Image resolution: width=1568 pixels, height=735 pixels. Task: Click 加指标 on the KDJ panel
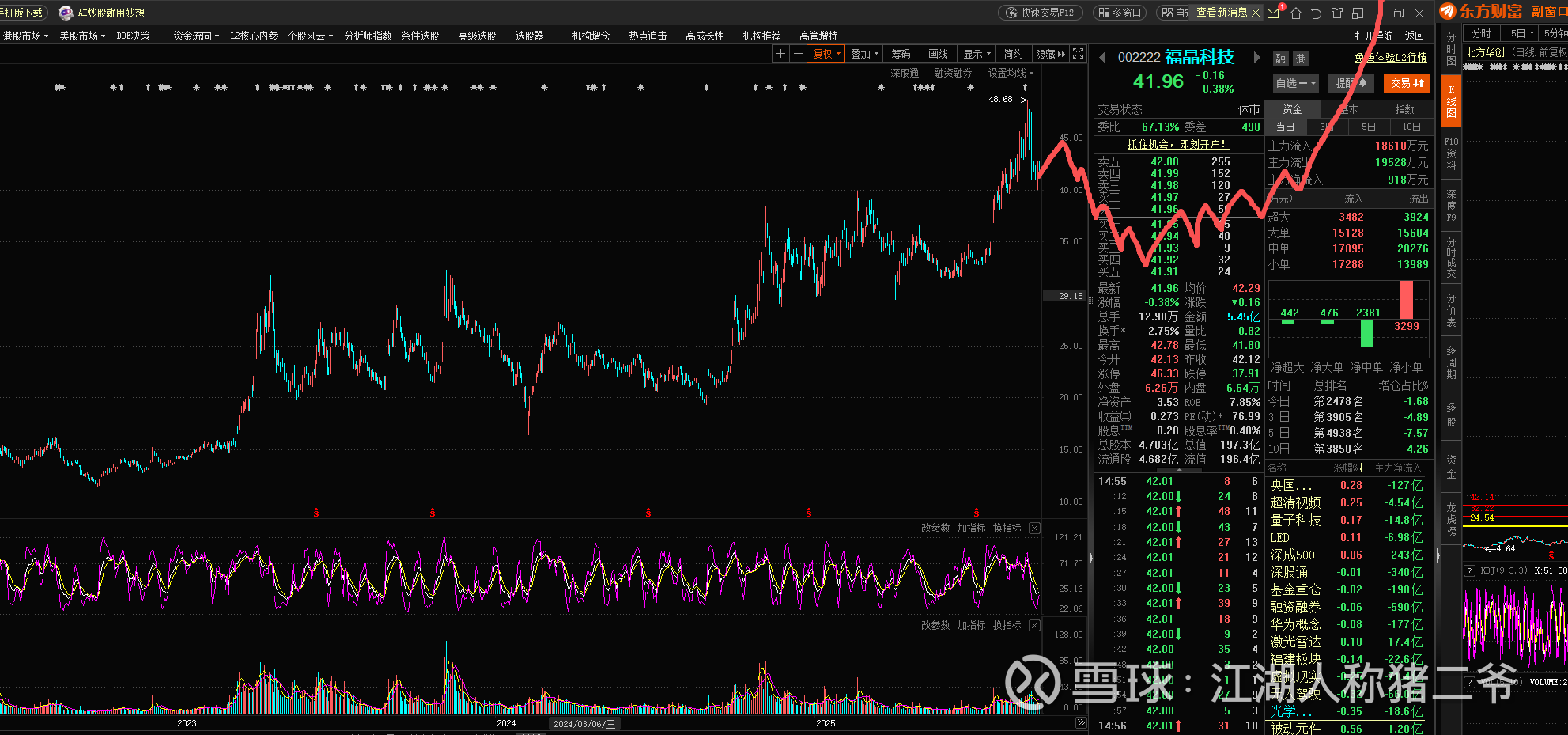971,528
